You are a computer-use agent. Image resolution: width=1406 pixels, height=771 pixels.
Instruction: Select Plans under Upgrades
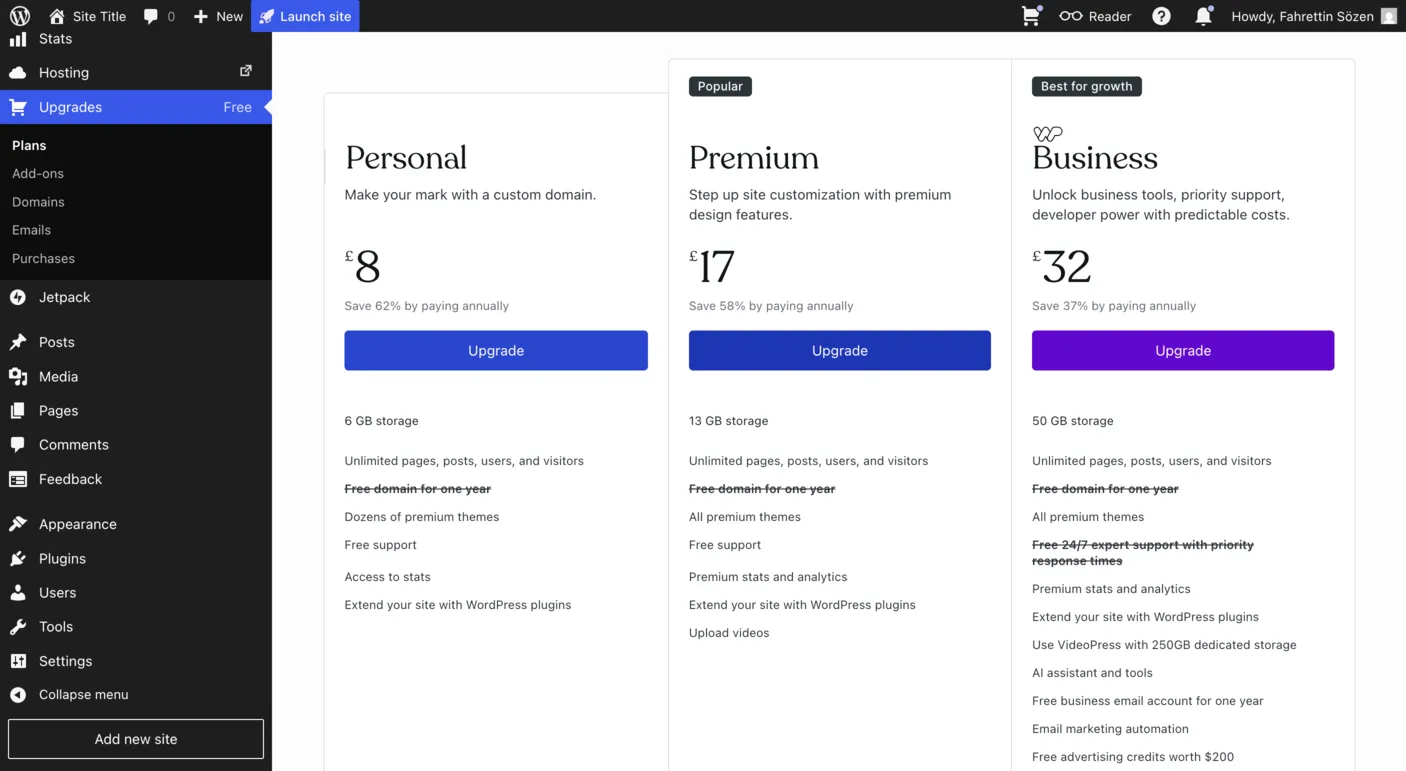pos(29,144)
